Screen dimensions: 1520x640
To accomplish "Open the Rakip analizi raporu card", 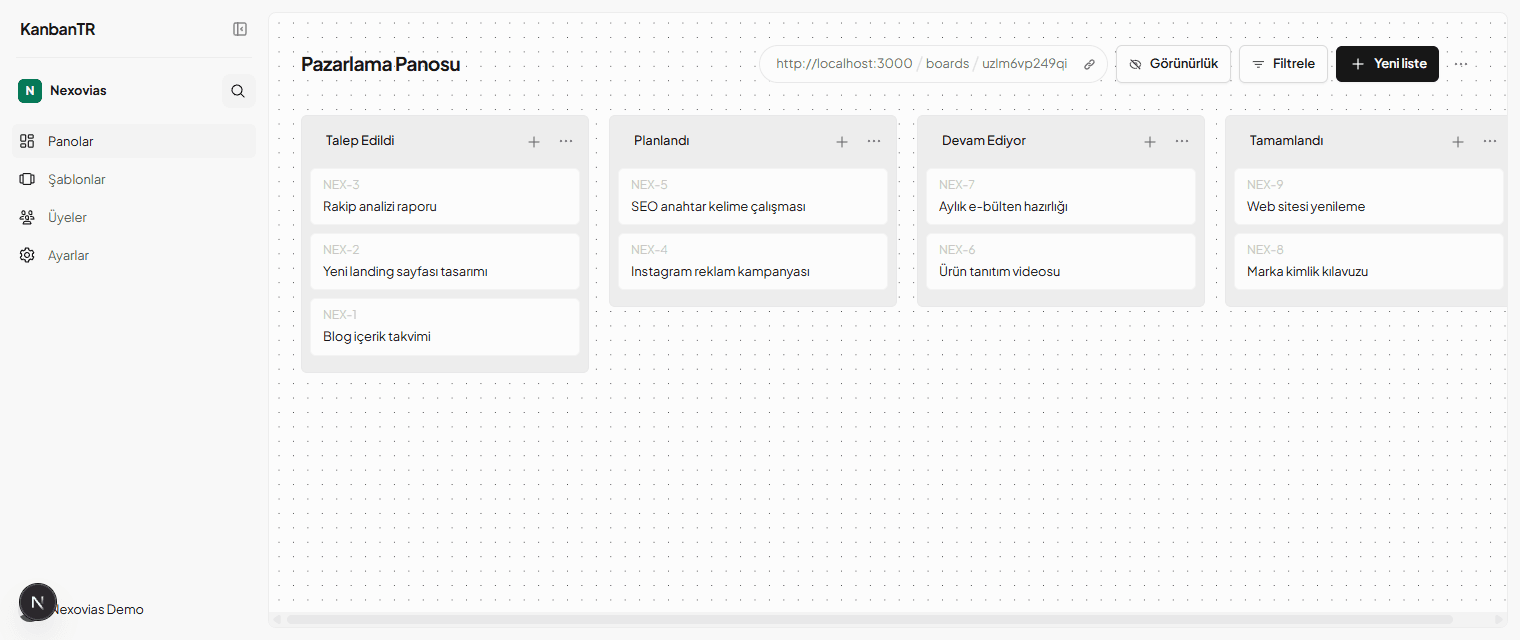I will click(x=445, y=196).
